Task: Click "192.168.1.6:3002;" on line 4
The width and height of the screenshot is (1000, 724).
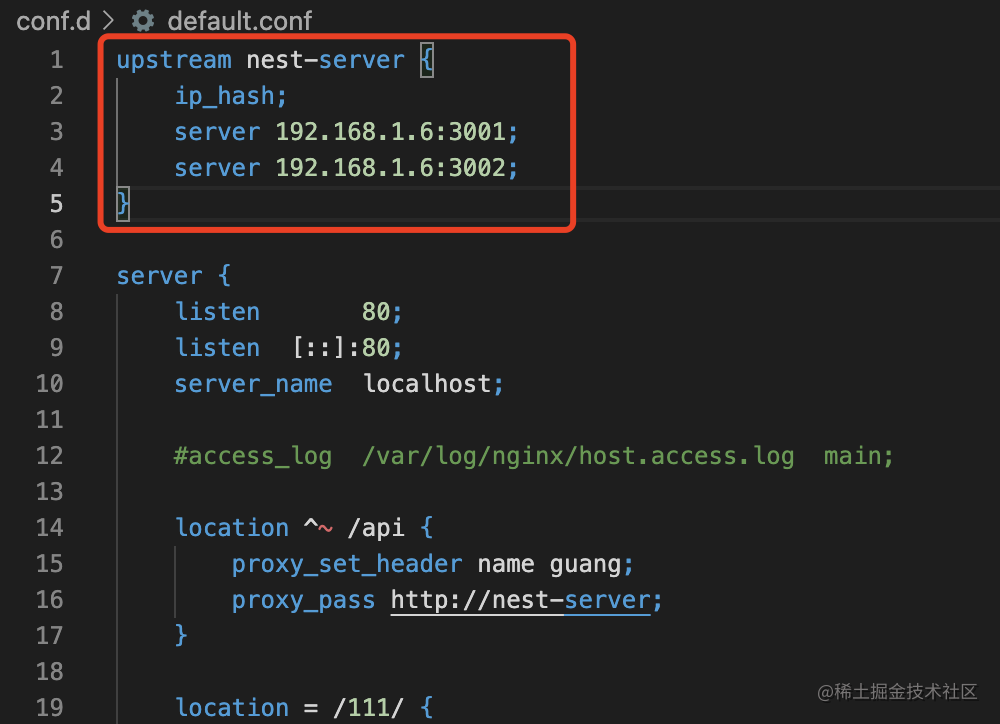Action: [397, 168]
